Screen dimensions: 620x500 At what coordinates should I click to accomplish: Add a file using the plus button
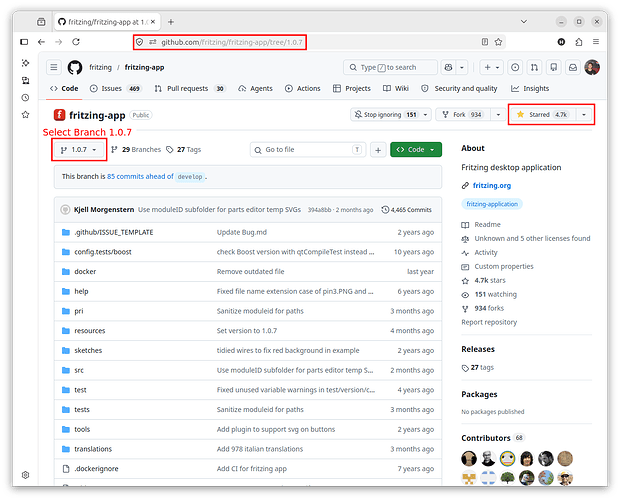(x=378, y=150)
